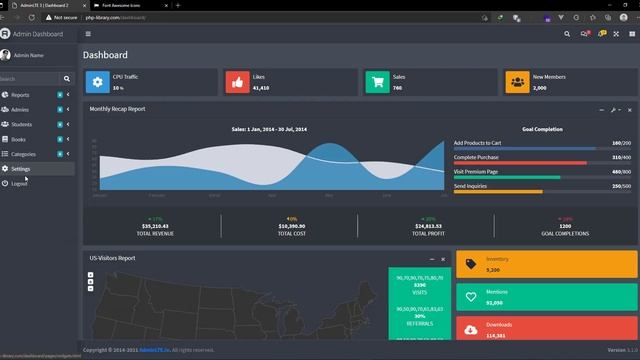Image resolution: width=640 pixels, height=360 pixels.
Task: Remove the US-Visitors Report card
Action: point(443,259)
